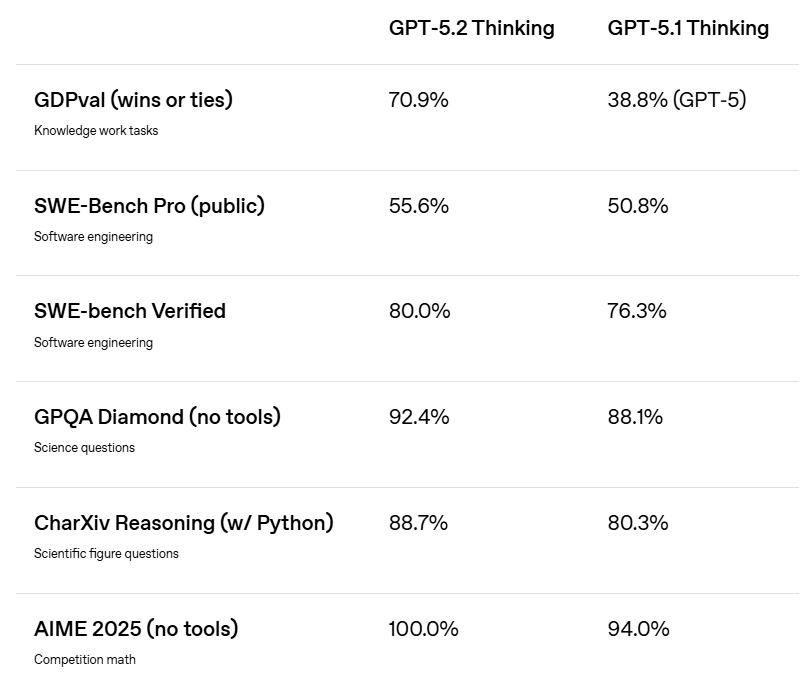The width and height of the screenshot is (807, 696).
Task: Click the GPT-5.2 Thinking column header
Action: pos(471,28)
